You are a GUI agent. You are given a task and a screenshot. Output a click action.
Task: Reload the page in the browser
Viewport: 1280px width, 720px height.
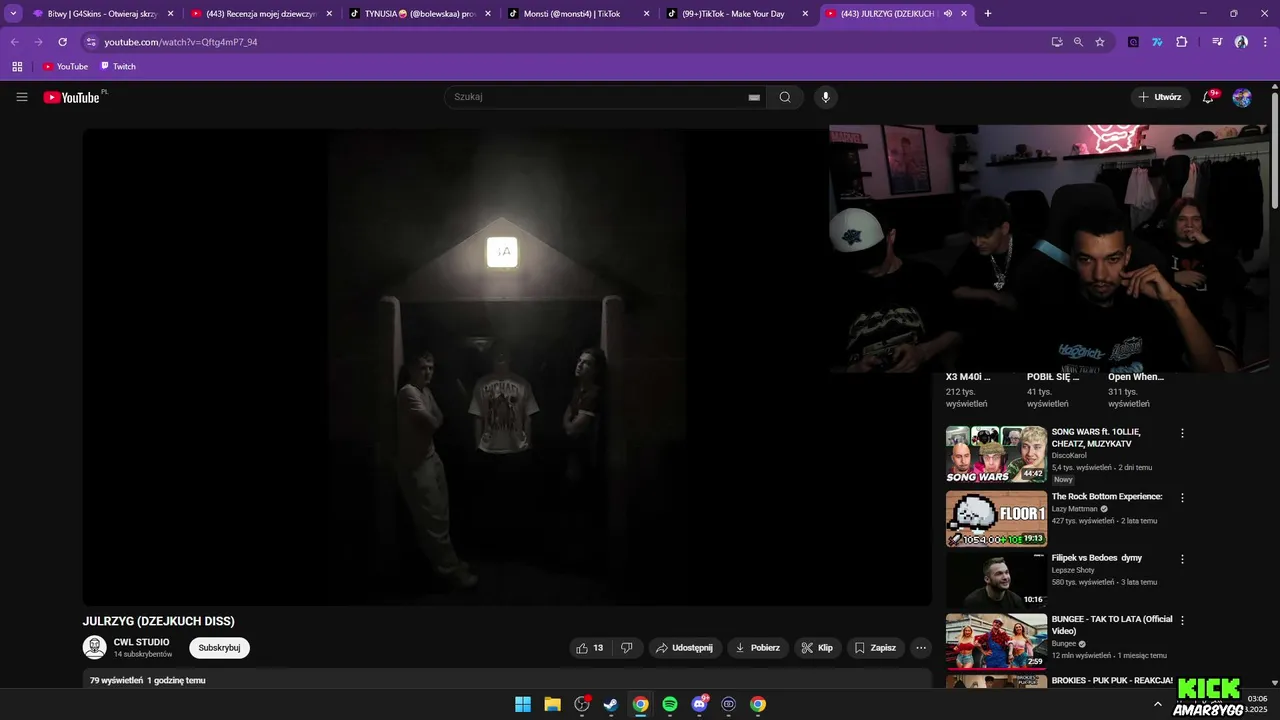tap(62, 42)
